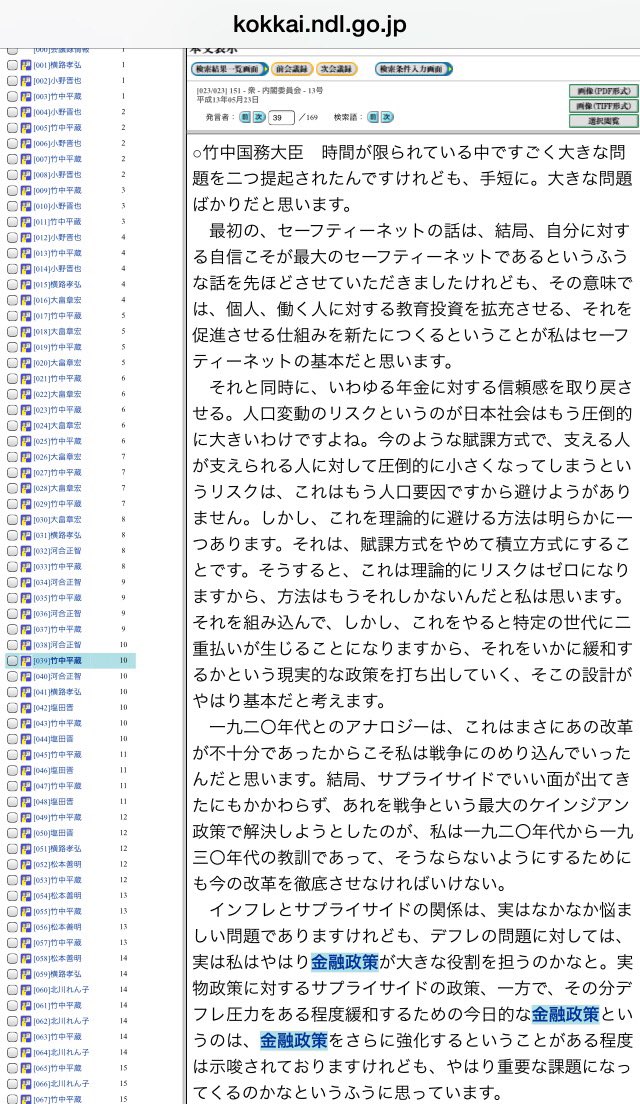Check the box for [060]北川れん子
The image size is (640, 1104).
[13, 989]
